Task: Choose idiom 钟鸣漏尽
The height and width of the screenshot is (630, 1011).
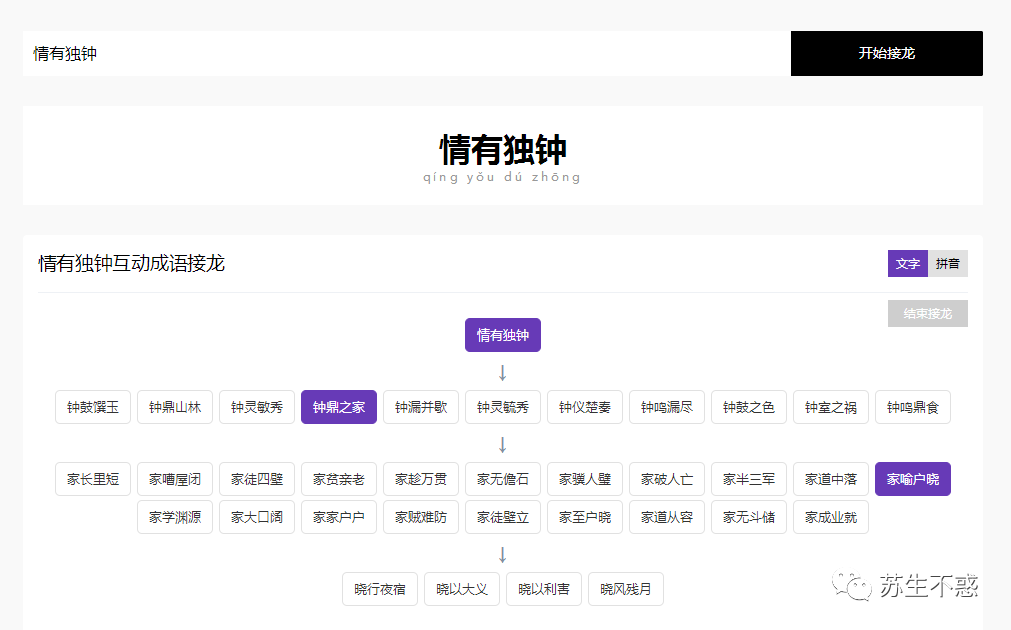Action: tap(667, 407)
